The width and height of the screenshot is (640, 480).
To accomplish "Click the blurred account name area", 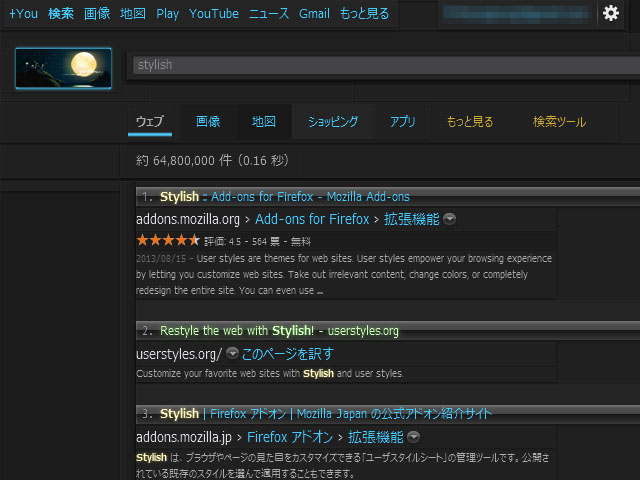I will coord(517,13).
